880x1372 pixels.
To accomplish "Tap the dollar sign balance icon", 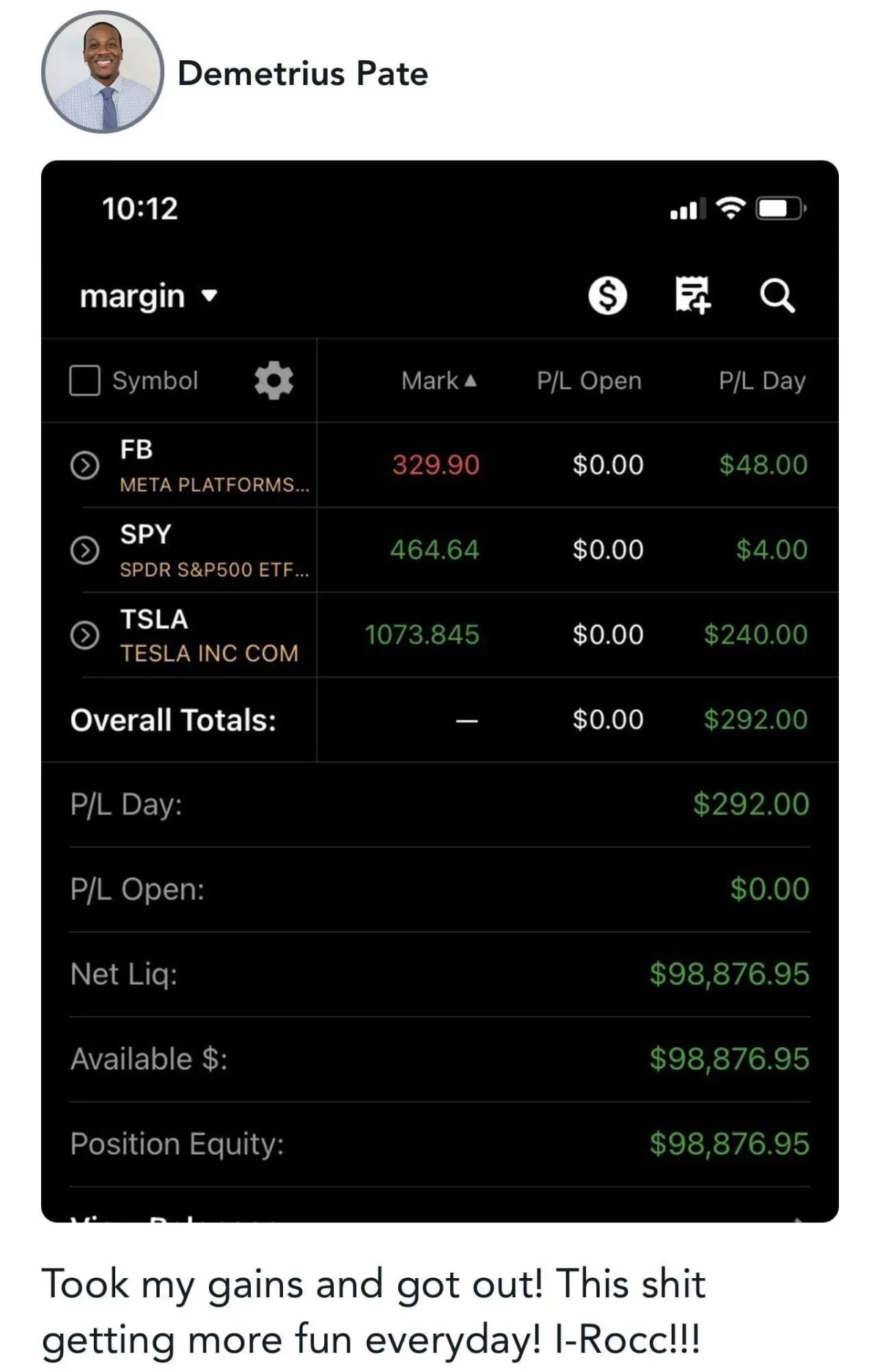I will [607, 296].
